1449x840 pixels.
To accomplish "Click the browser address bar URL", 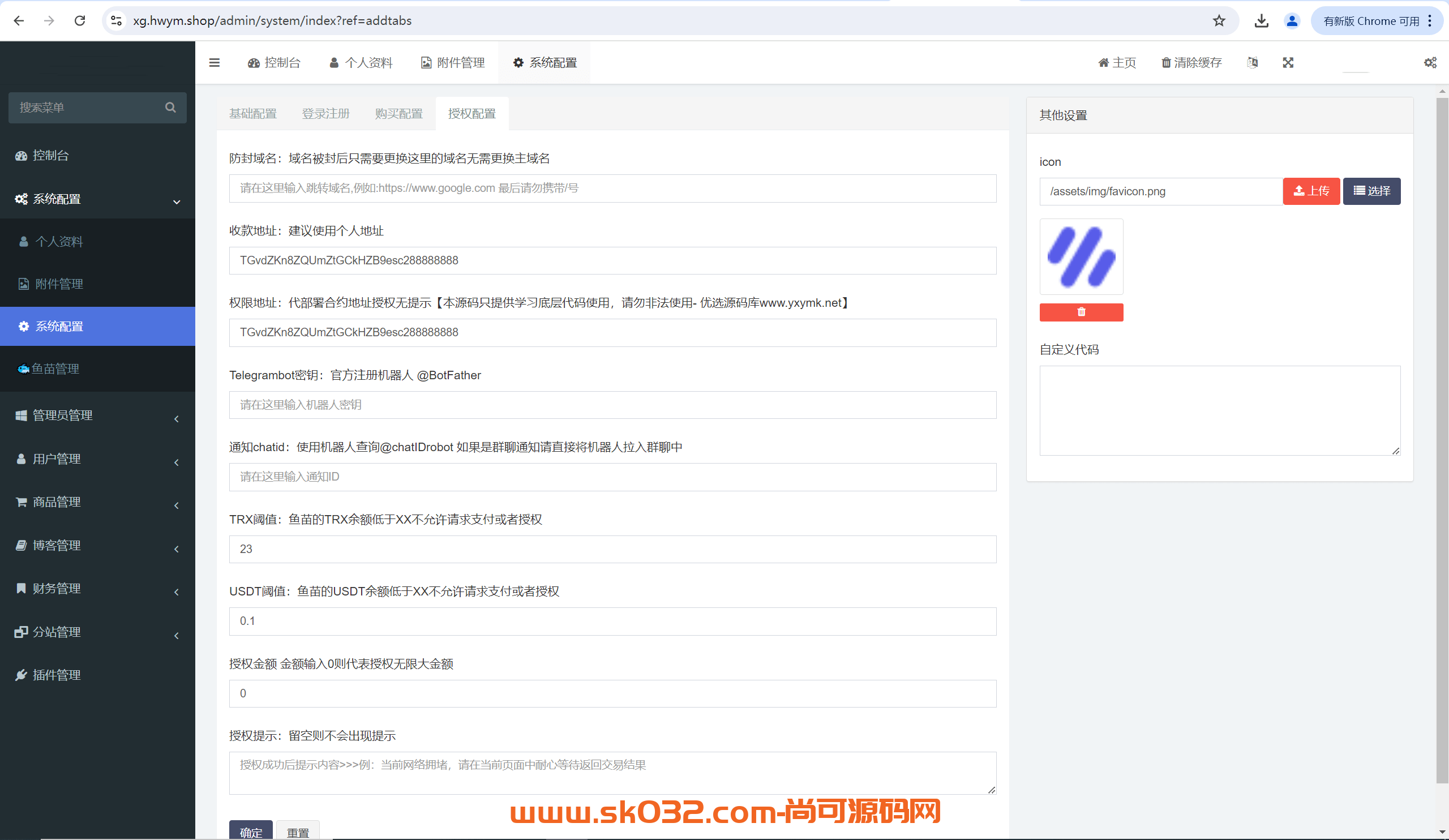I will (272, 21).
